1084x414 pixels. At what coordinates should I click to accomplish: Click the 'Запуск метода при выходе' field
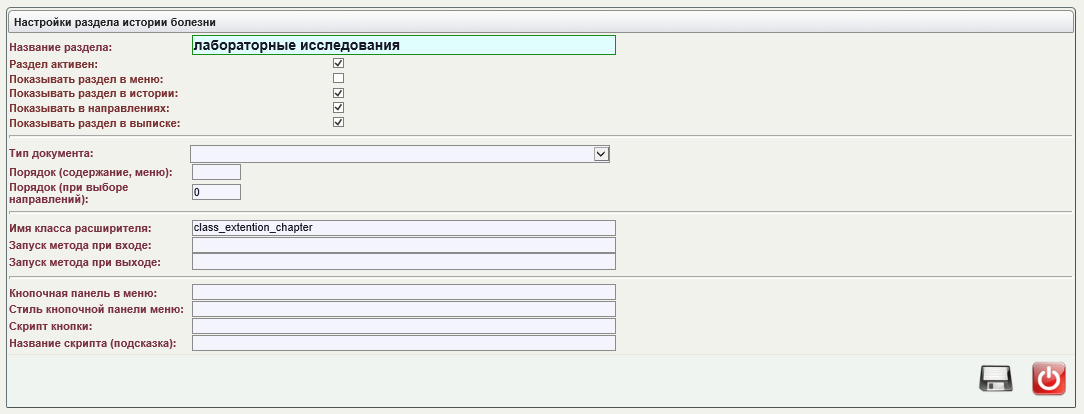click(403, 262)
